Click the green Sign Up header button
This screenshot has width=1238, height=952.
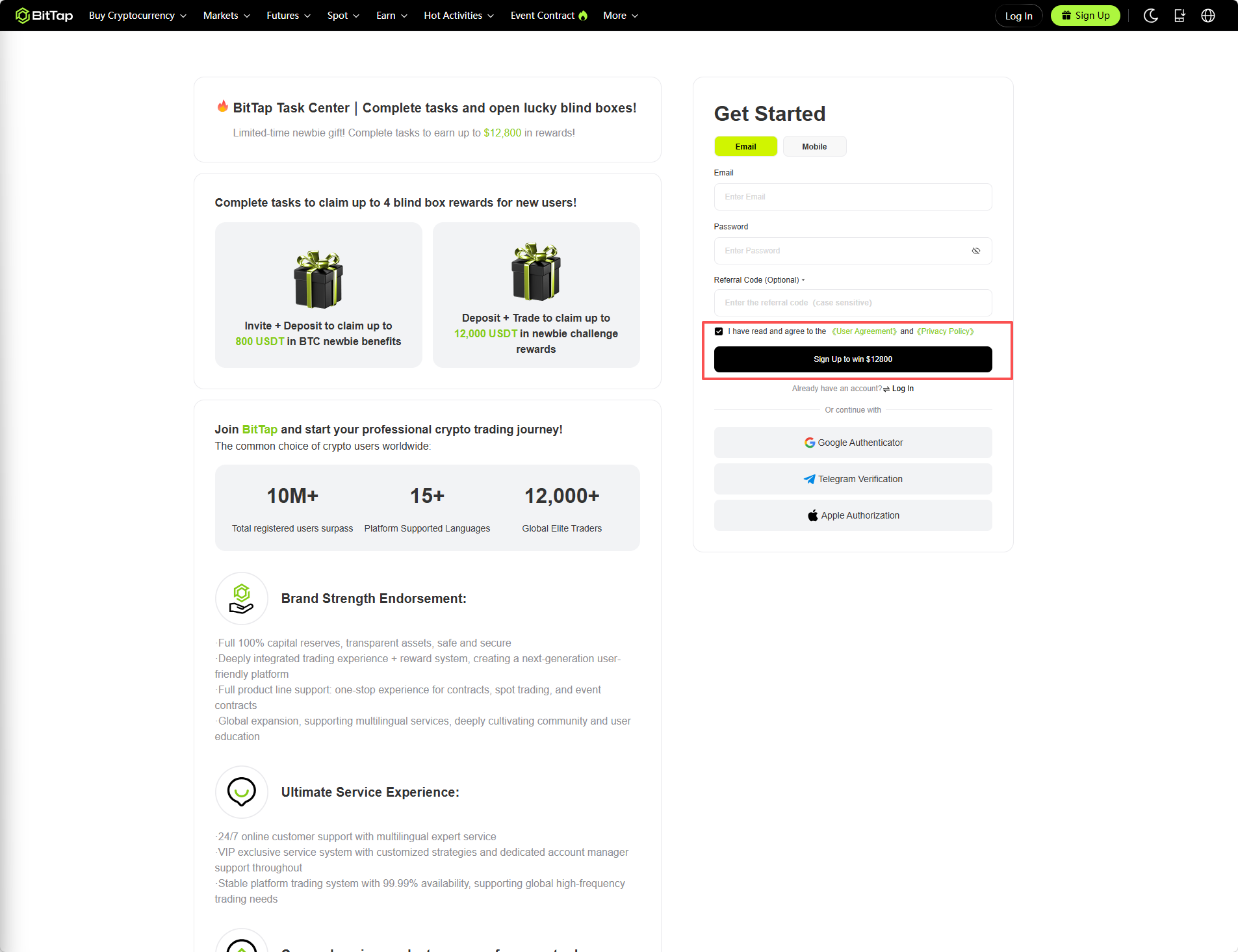pyautogui.click(x=1085, y=16)
